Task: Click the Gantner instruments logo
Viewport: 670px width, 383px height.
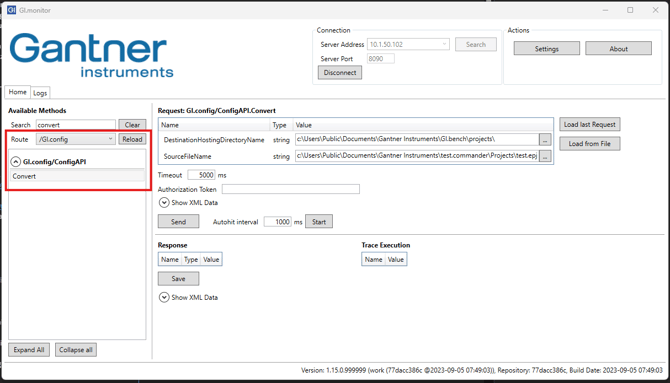Action: coord(91,56)
